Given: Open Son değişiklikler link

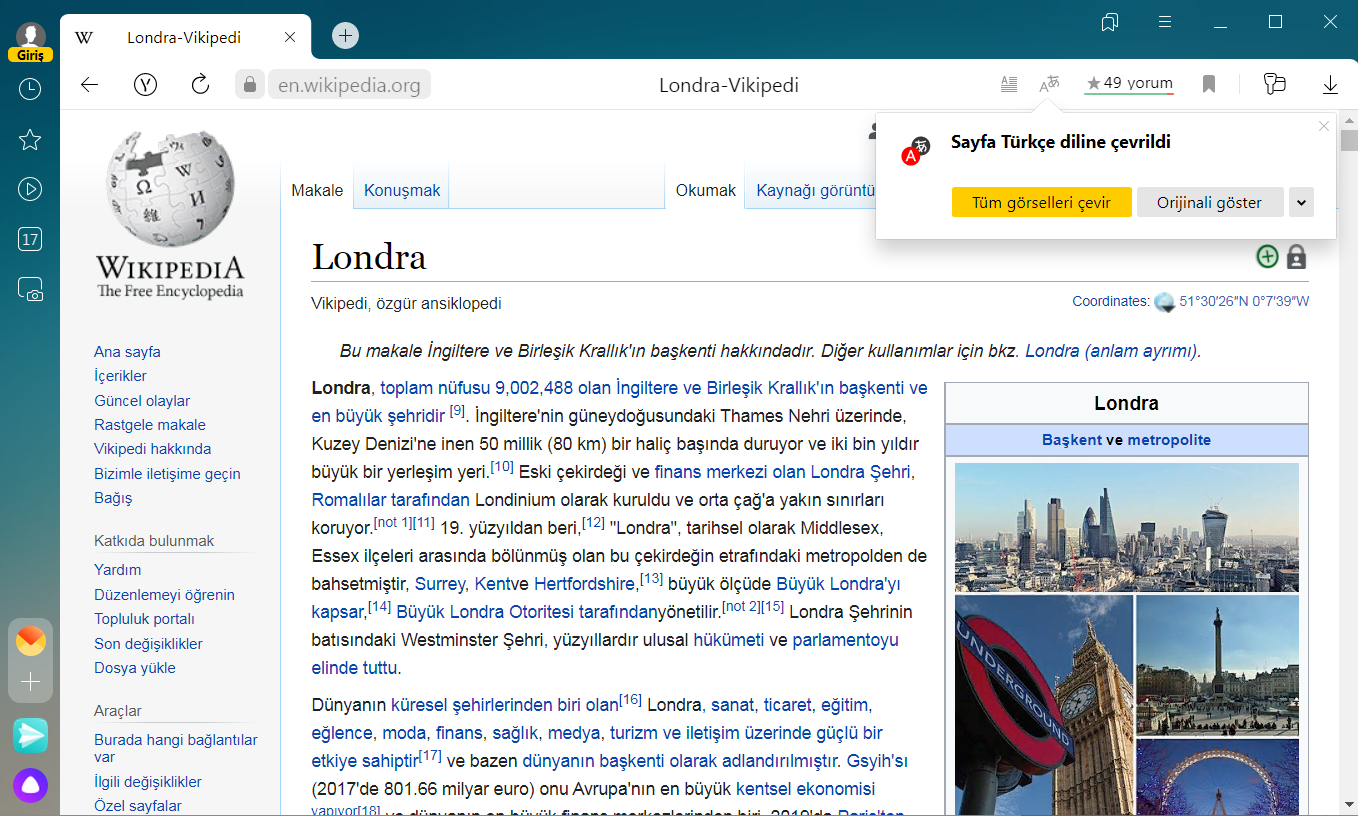Looking at the screenshot, I should 148,644.
